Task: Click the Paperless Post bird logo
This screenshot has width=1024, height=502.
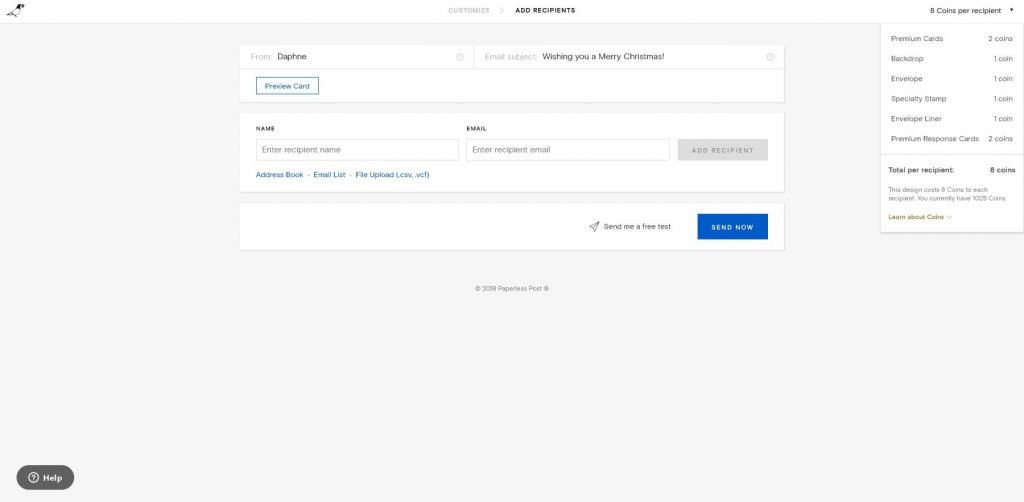Action: [x=15, y=10]
